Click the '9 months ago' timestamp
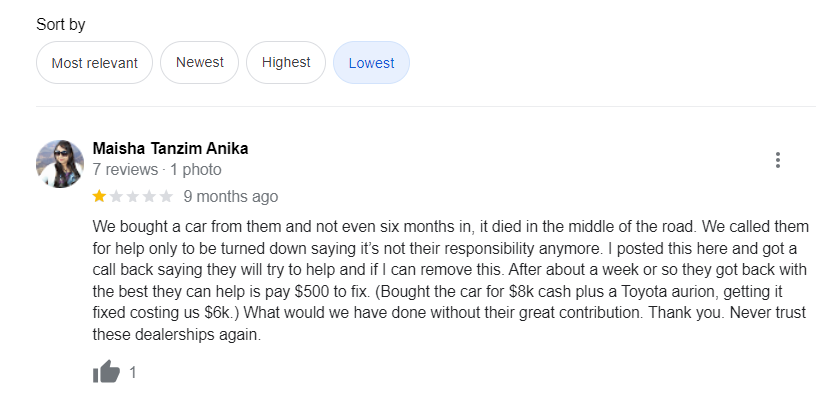This screenshot has width=838, height=398. click(231, 197)
